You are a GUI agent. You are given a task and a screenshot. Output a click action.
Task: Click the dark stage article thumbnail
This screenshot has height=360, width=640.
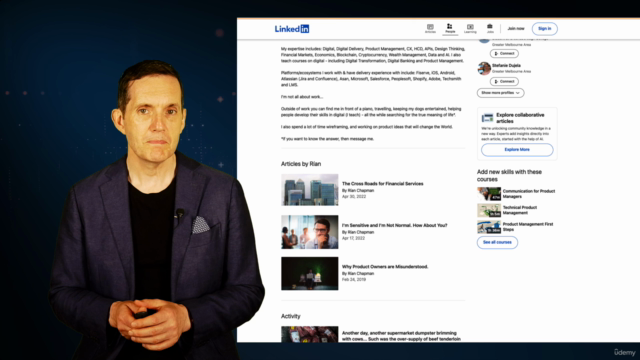coord(310,273)
